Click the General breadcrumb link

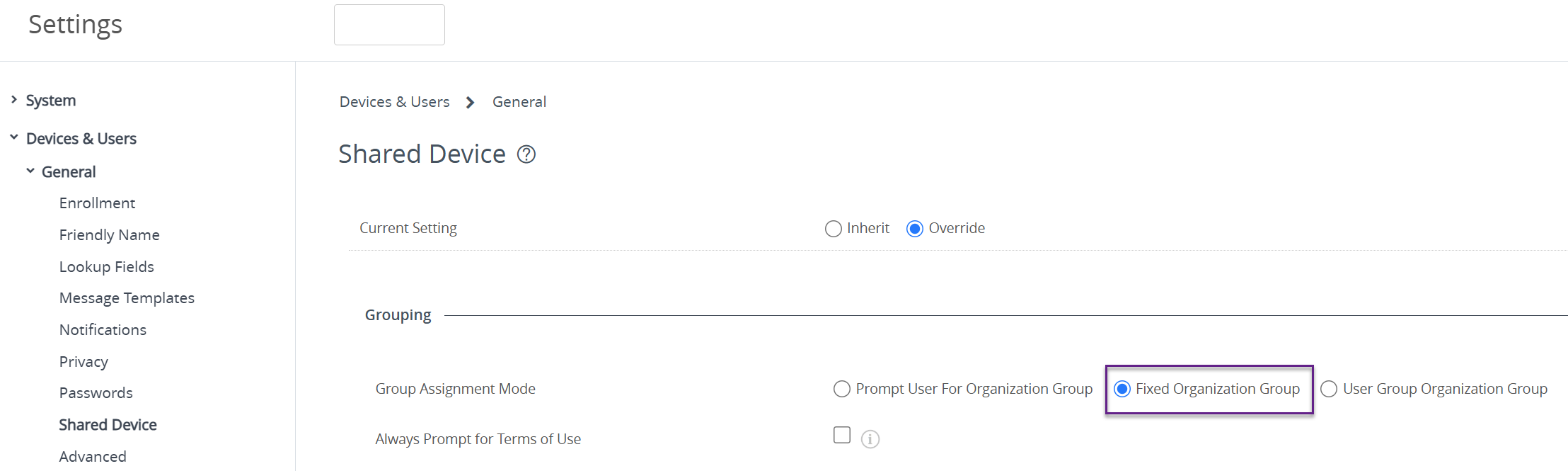click(x=519, y=102)
